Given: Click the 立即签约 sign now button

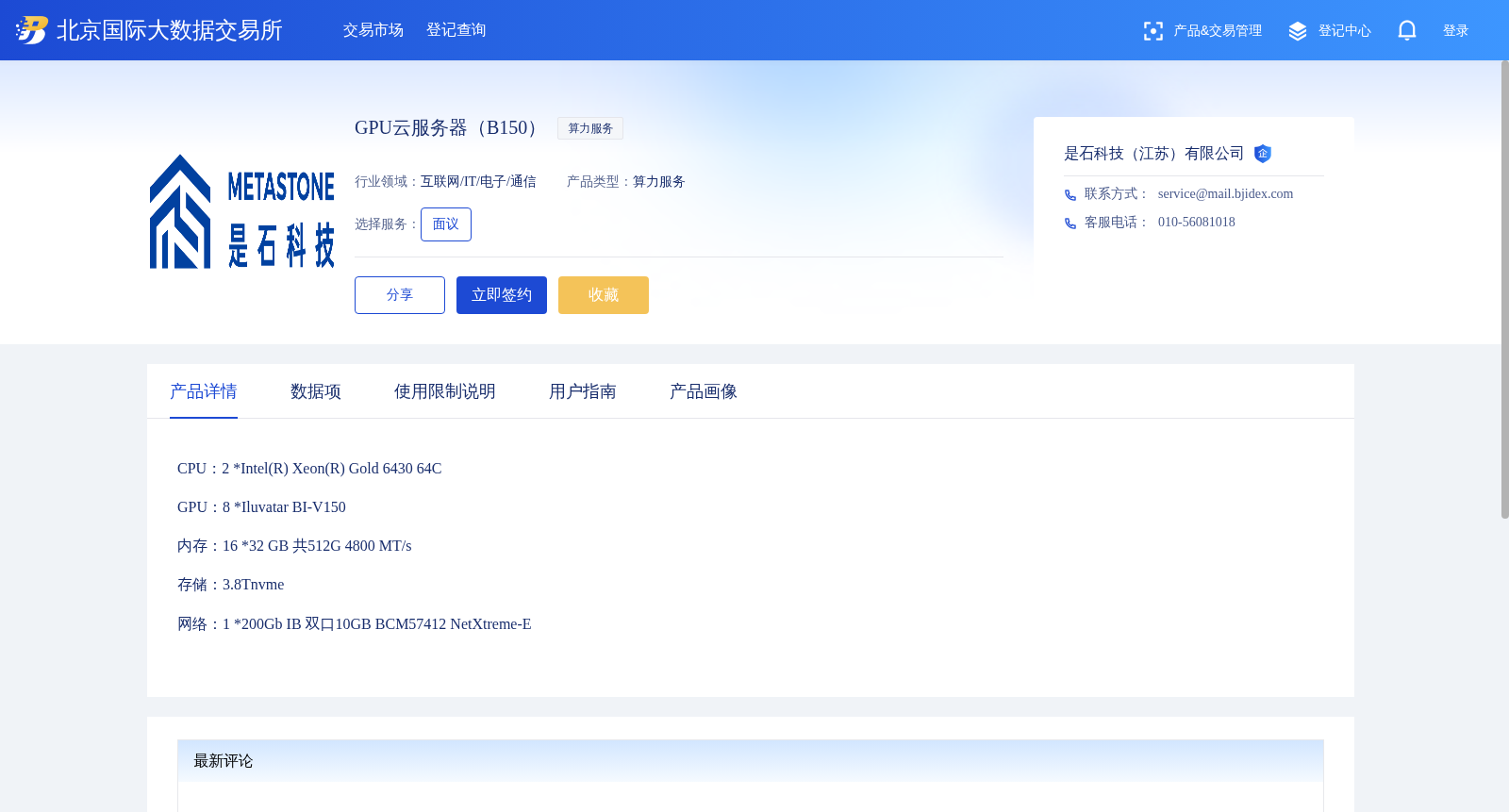Looking at the screenshot, I should point(502,295).
